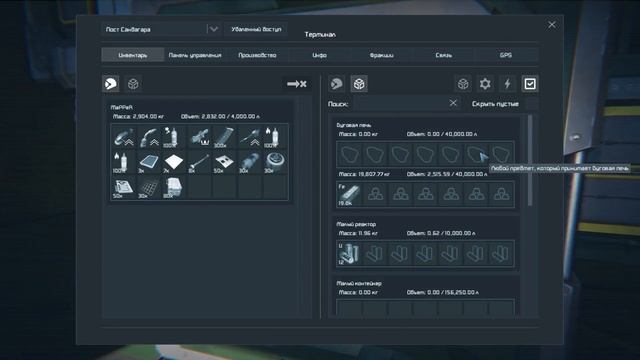Select the hydrogen bottle in top row
640x360 pixels.
coord(275,137)
